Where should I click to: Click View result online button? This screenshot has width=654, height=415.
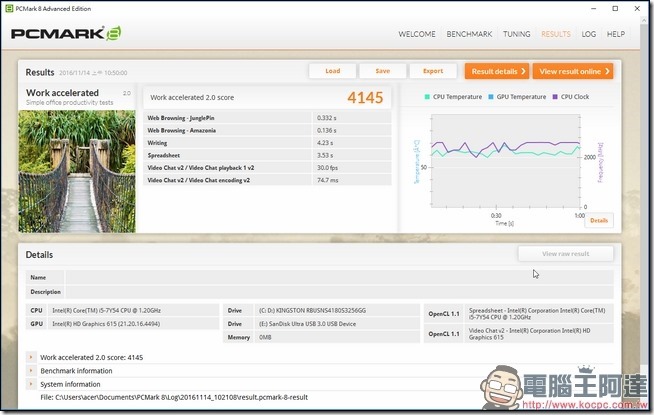(573, 71)
